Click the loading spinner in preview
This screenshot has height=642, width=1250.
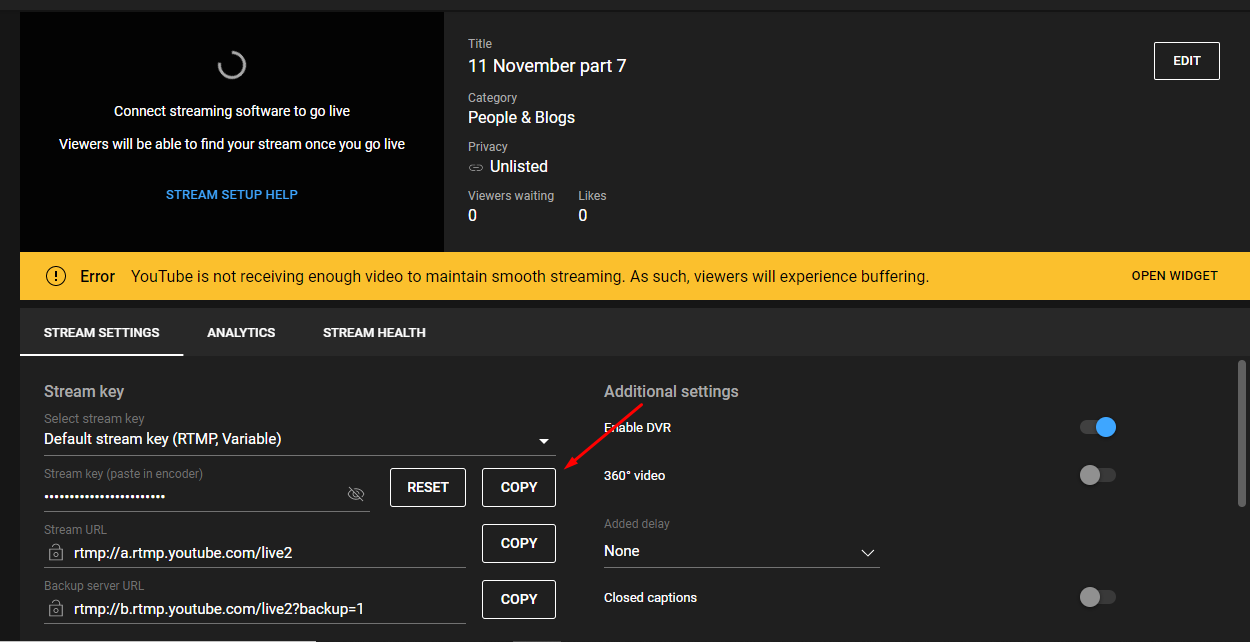click(x=231, y=66)
